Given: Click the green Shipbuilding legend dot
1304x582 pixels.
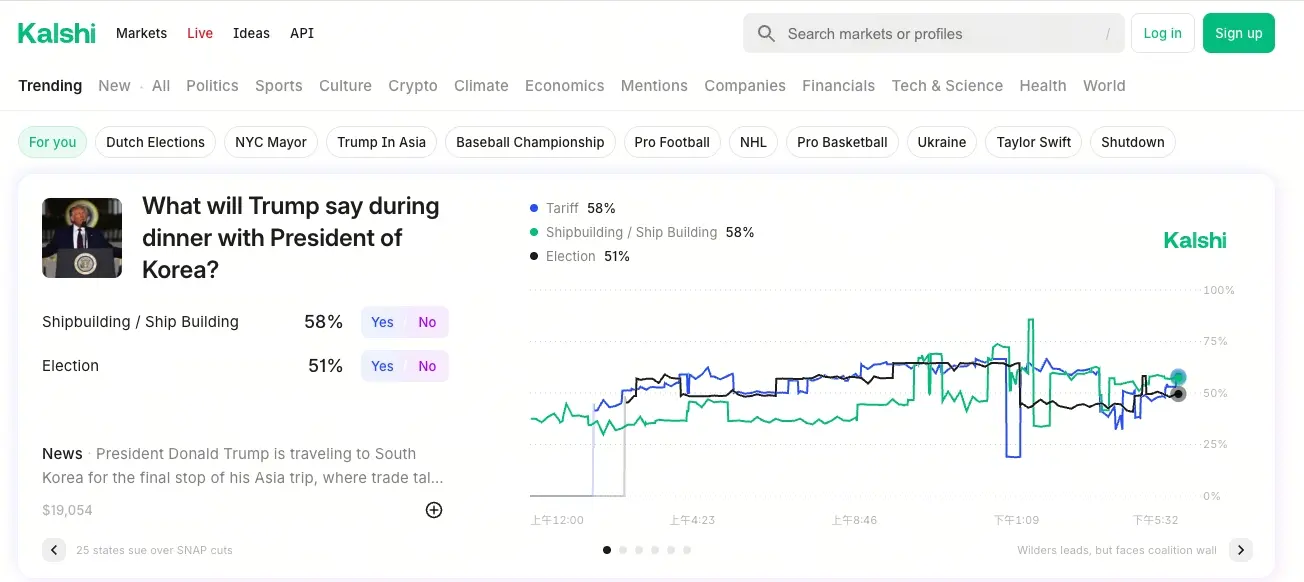Looking at the screenshot, I should tap(534, 232).
